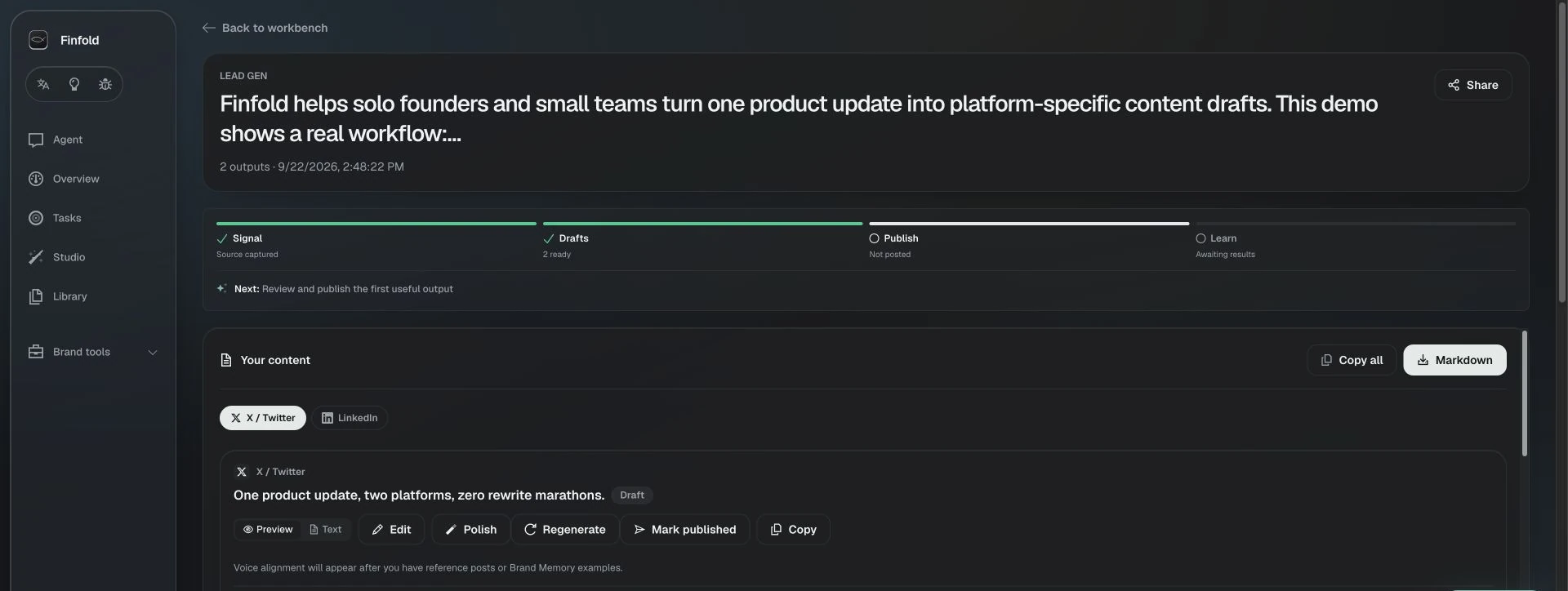Click the Copy all button

pyautogui.click(x=1352, y=360)
